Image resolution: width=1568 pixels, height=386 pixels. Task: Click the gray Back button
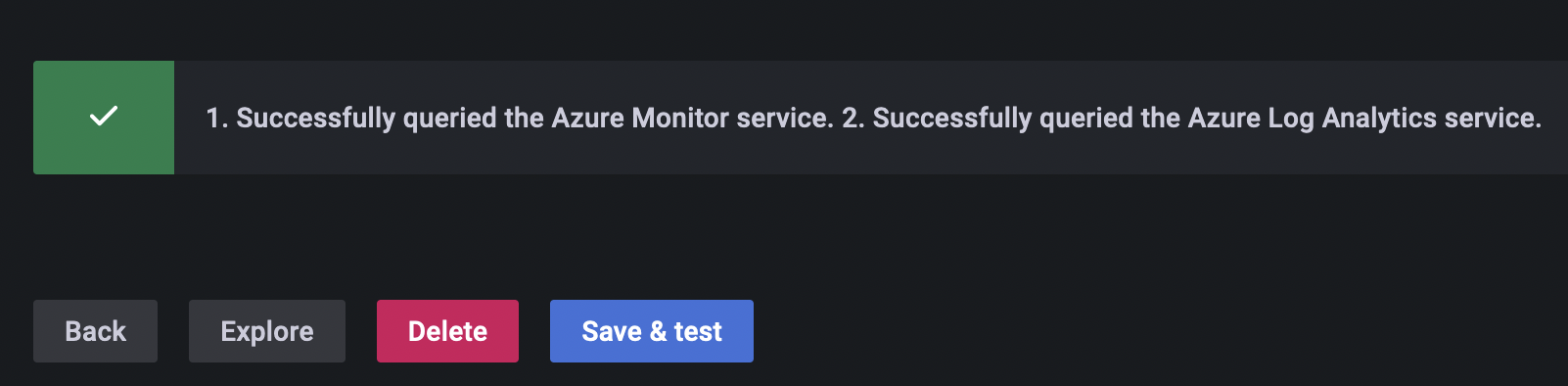95,331
